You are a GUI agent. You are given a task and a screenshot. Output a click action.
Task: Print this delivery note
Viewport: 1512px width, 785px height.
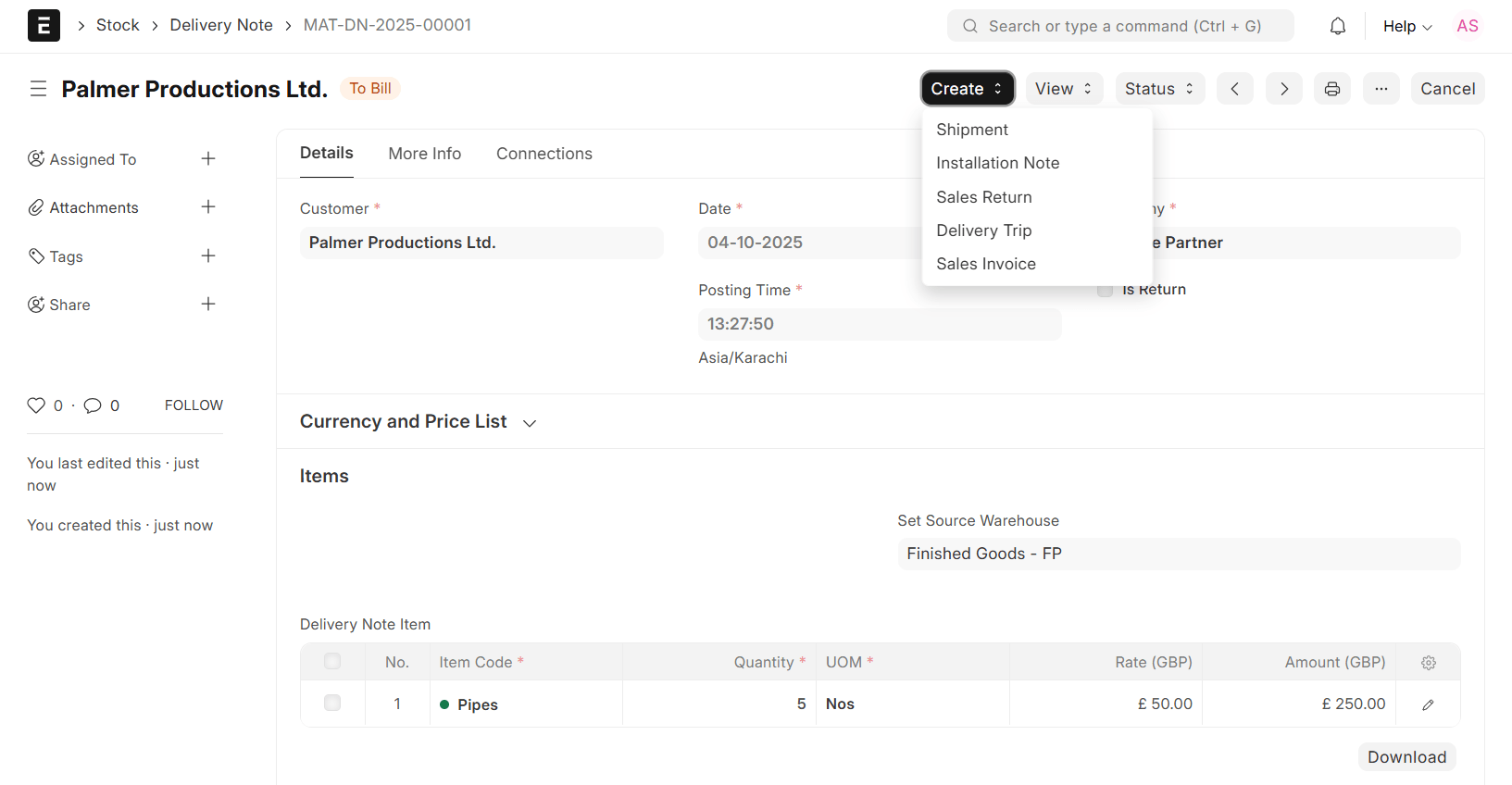tap(1332, 89)
